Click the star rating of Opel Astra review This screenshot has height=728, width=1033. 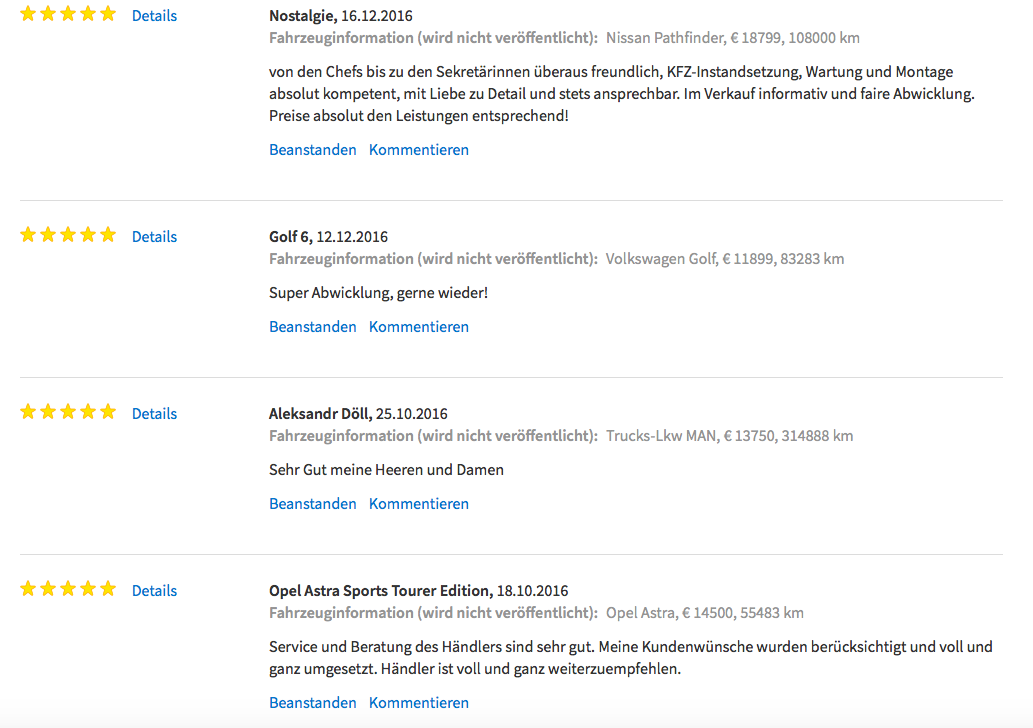point(68,588)
